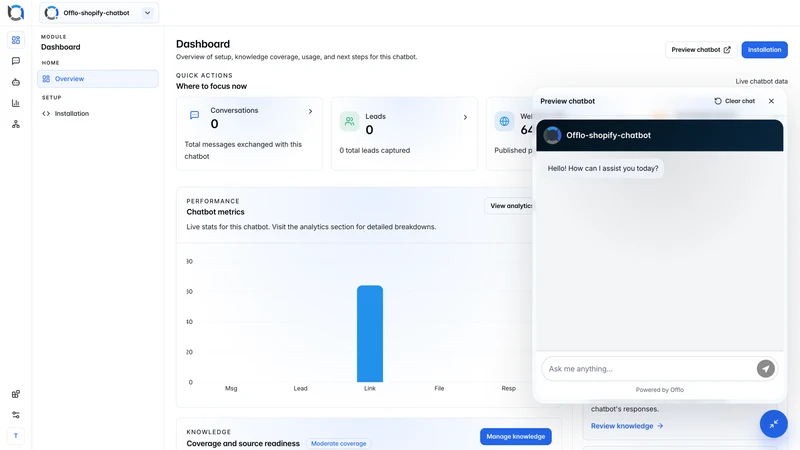This screenshot has height=450, width=800.
Task: Open the analytics bar chart sidebar icon
Action: [16, 103]
